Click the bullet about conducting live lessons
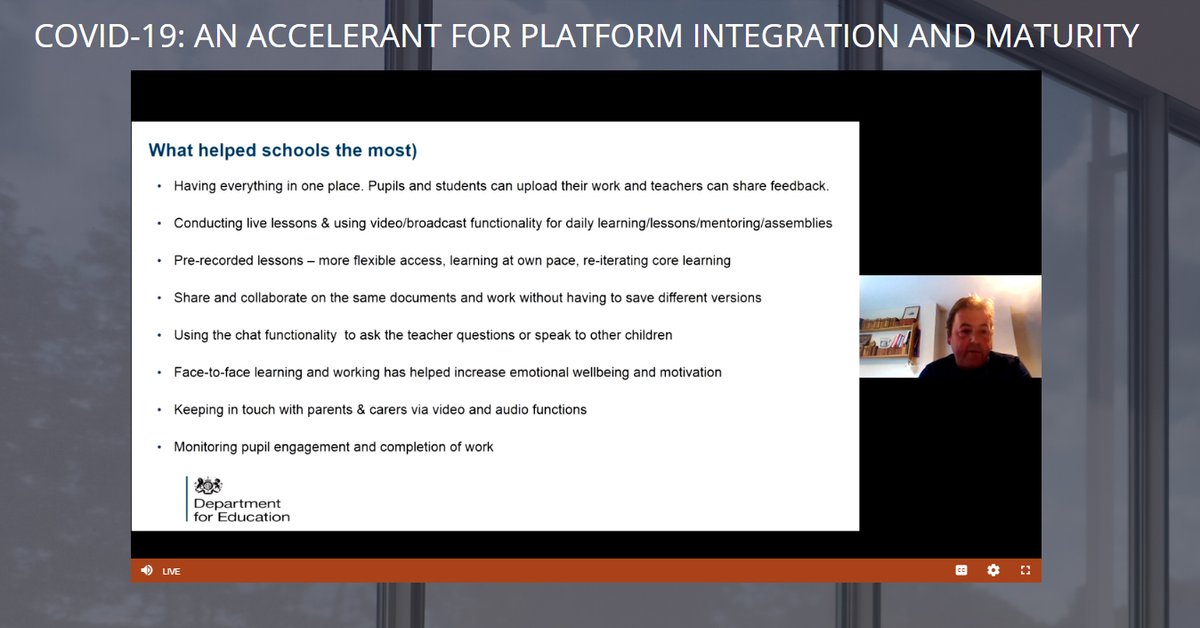The image size is (1200, 628). pyautogui.click(x=503, y=223)
